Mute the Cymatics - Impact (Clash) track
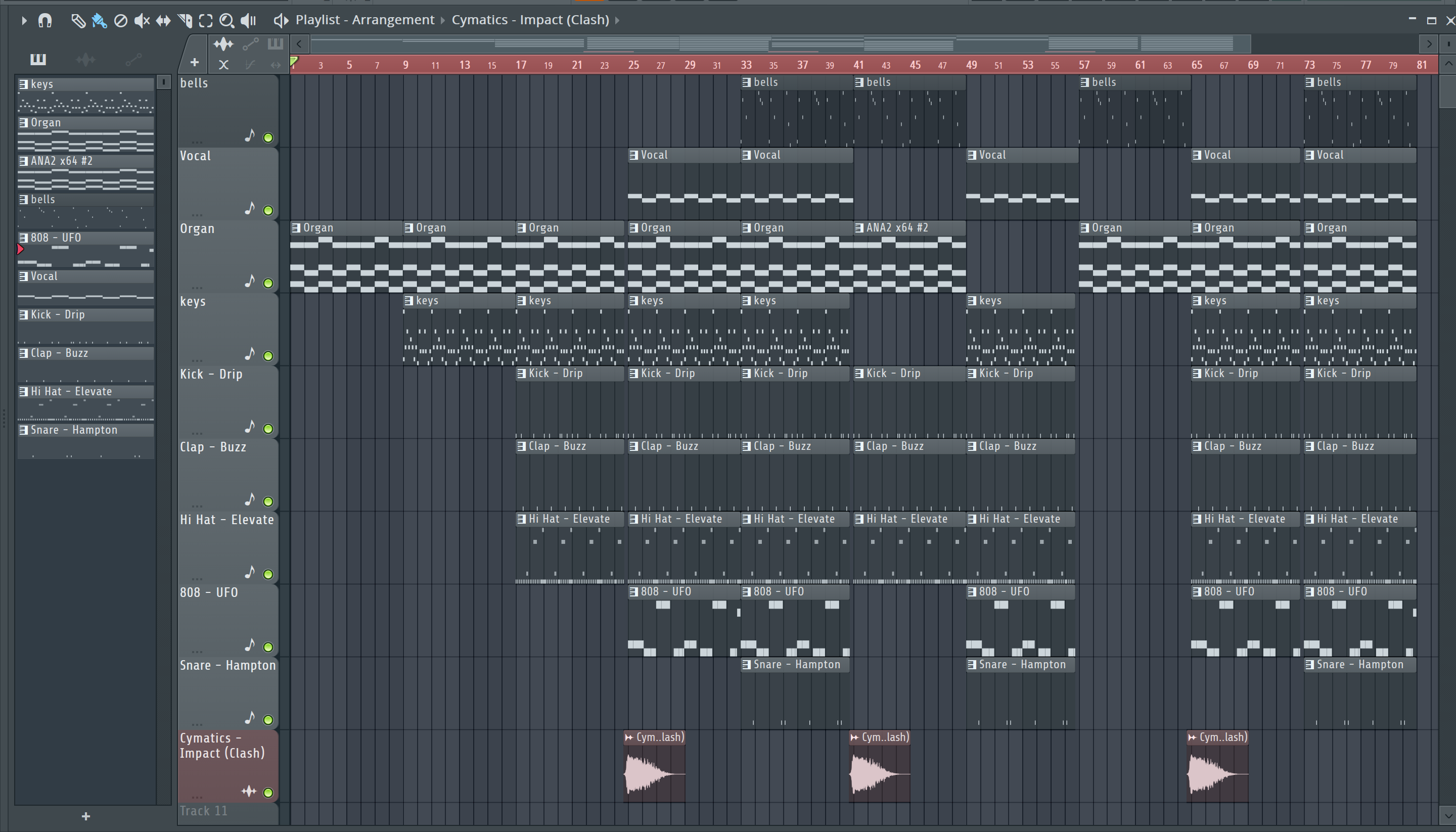 (x=268, y=793)
